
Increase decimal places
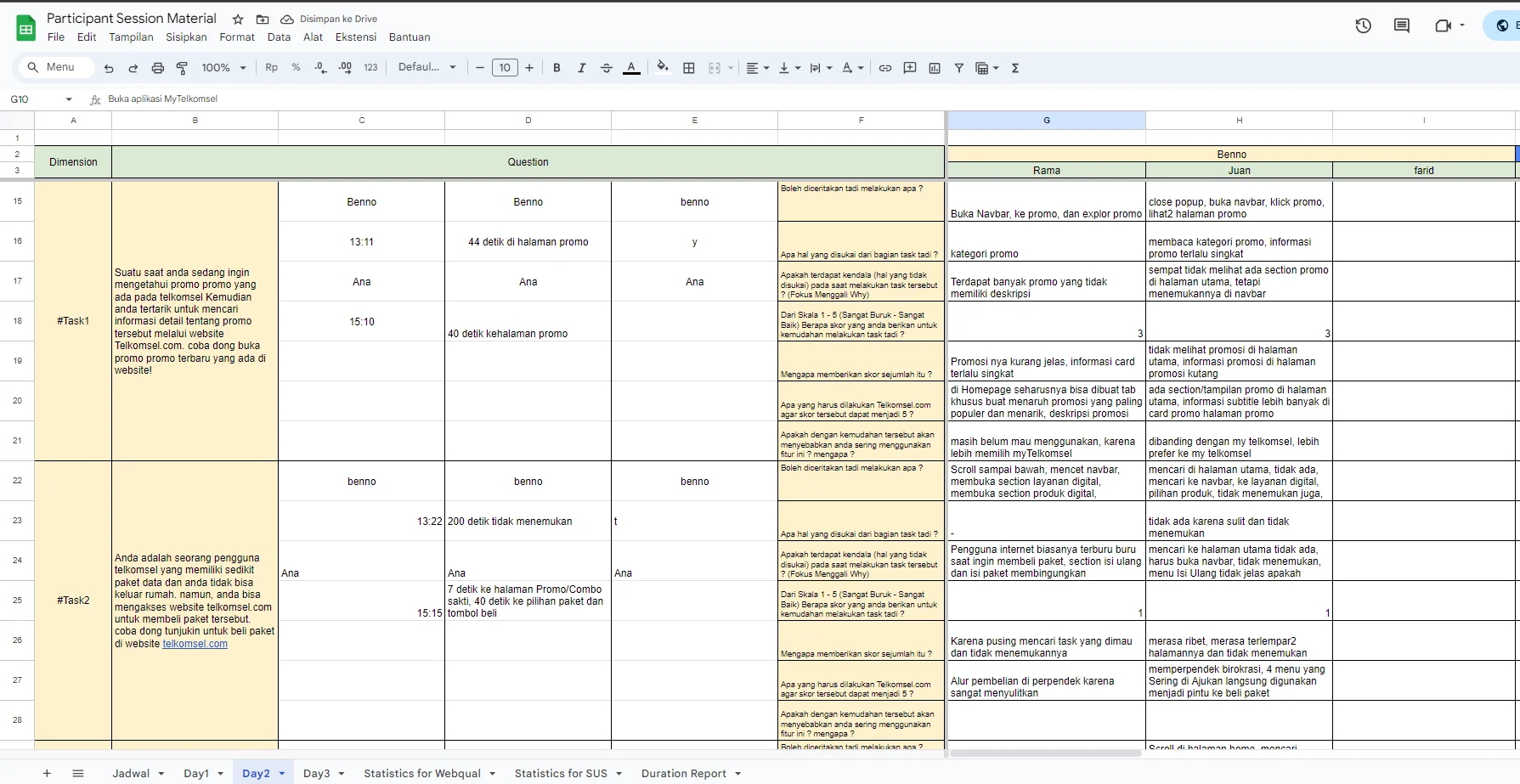(345, 68)
